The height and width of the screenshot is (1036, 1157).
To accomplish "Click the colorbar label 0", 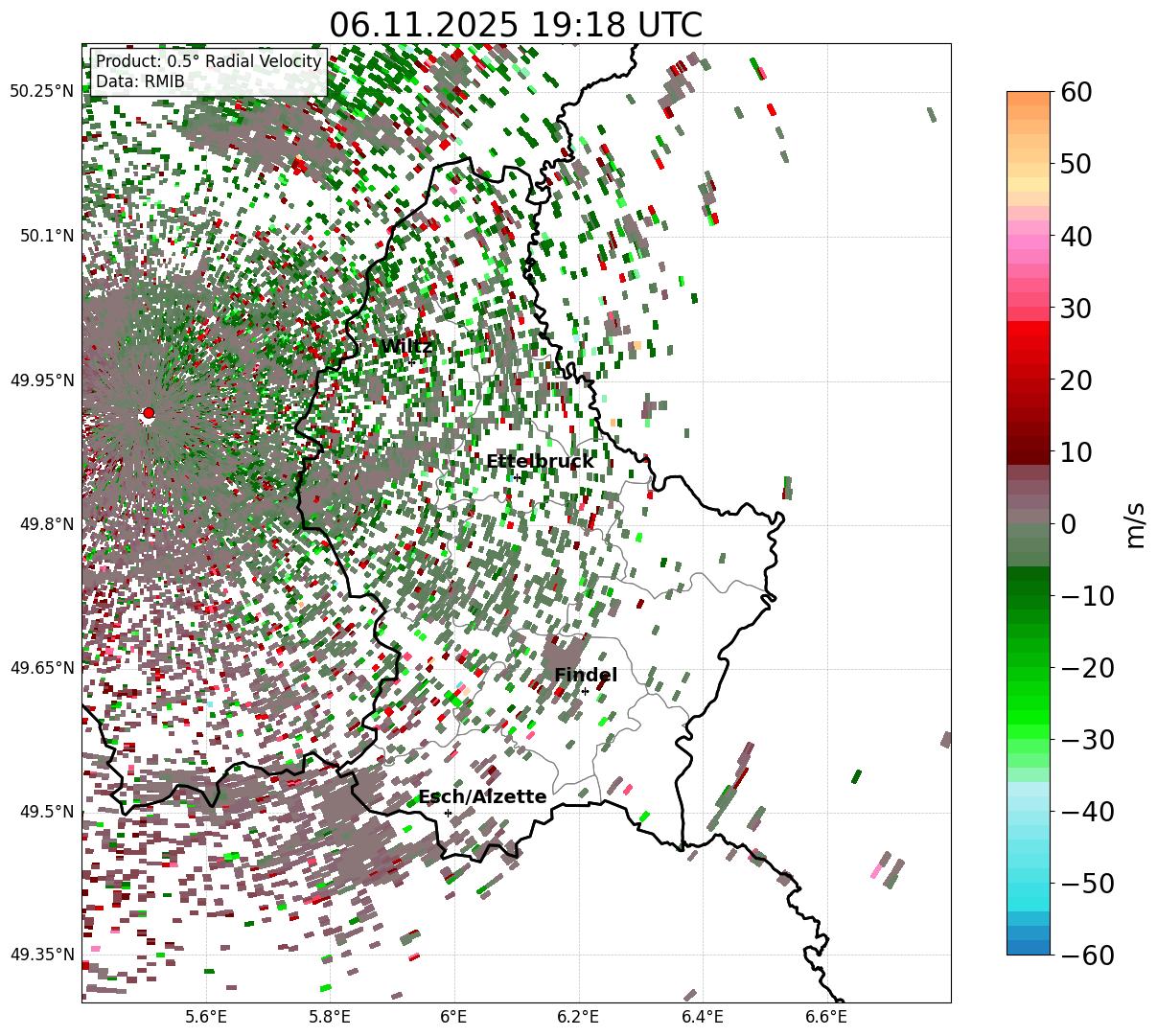I will [x=1067, y=523].
